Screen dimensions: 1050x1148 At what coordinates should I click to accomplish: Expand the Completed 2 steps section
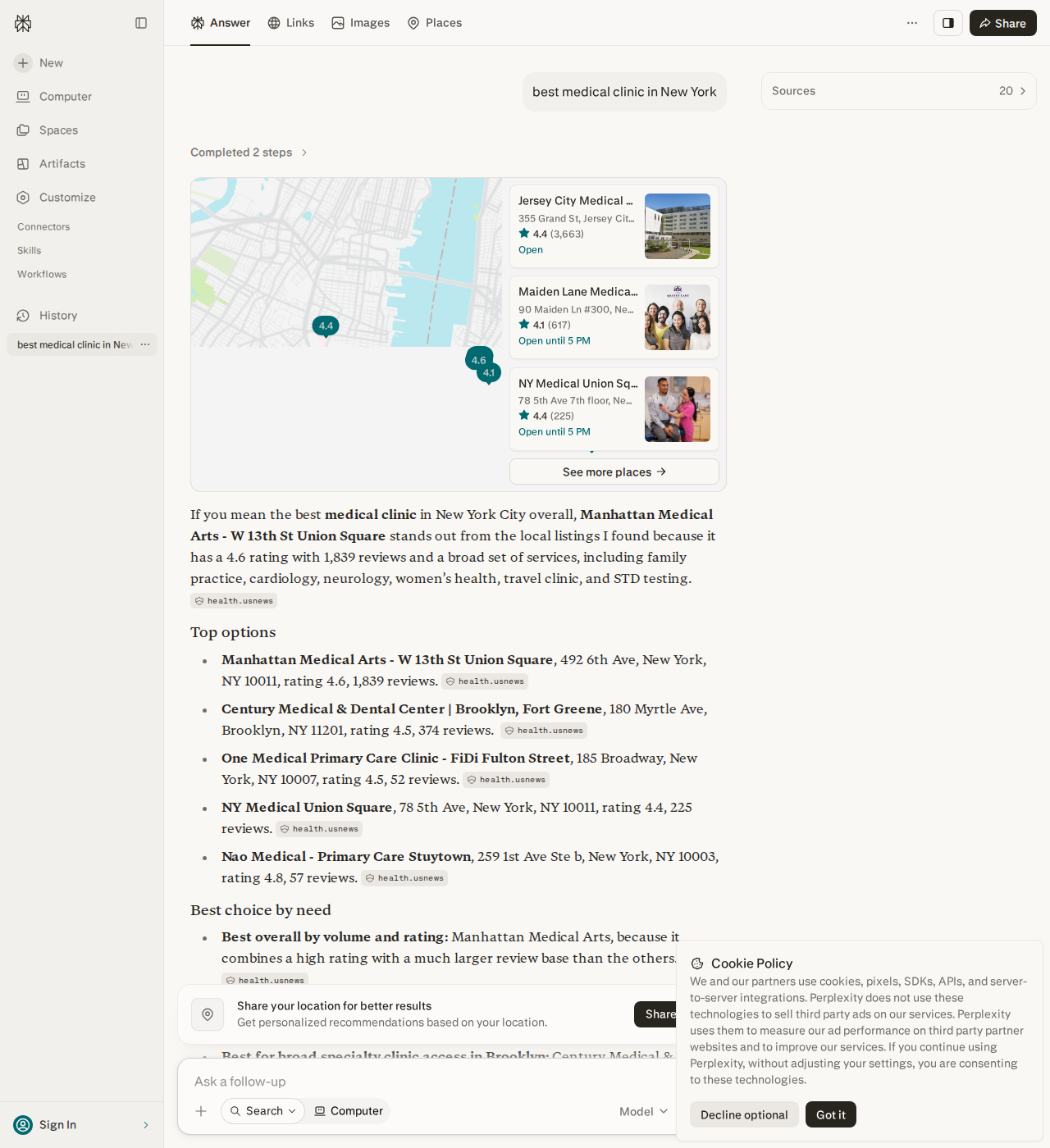(x=249, y=153)
